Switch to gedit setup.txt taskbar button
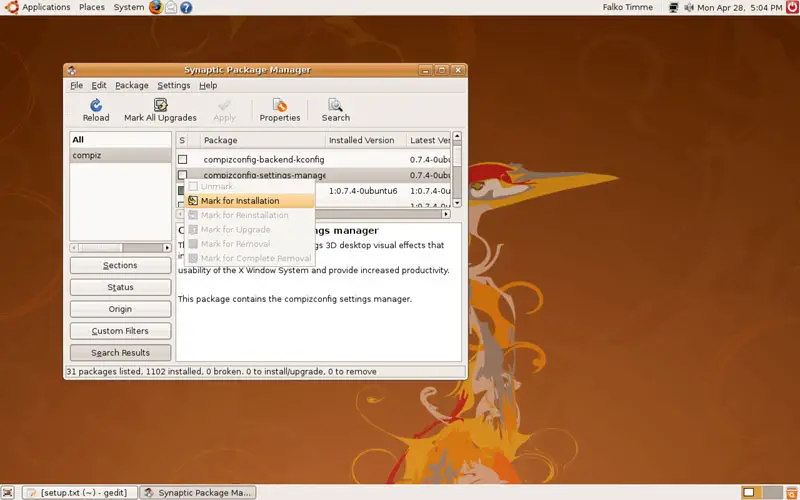The image size is (800, 500). click(x=81, y=492)
